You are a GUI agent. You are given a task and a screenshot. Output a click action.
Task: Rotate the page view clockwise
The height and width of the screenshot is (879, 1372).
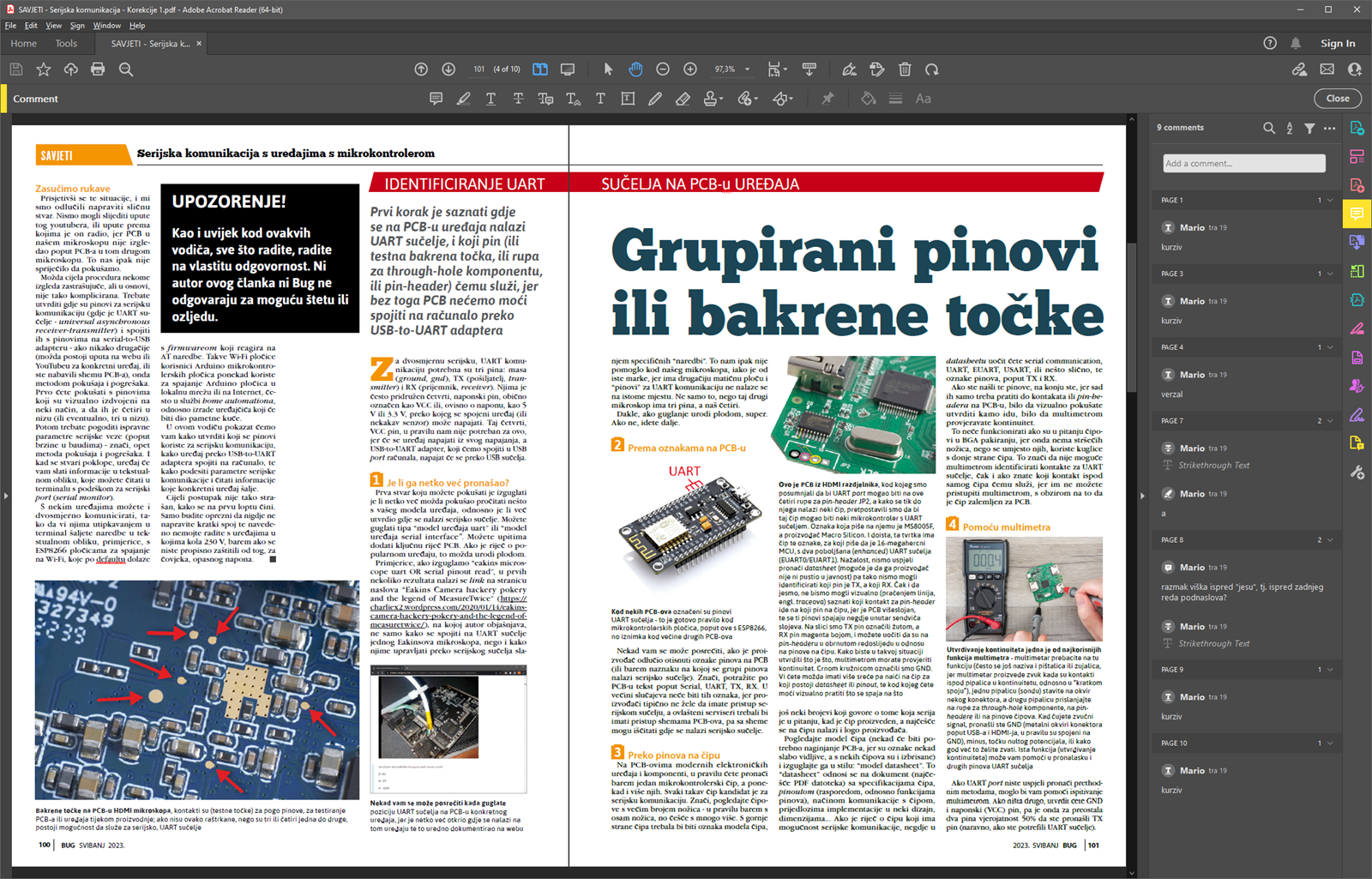click(932, 69)
